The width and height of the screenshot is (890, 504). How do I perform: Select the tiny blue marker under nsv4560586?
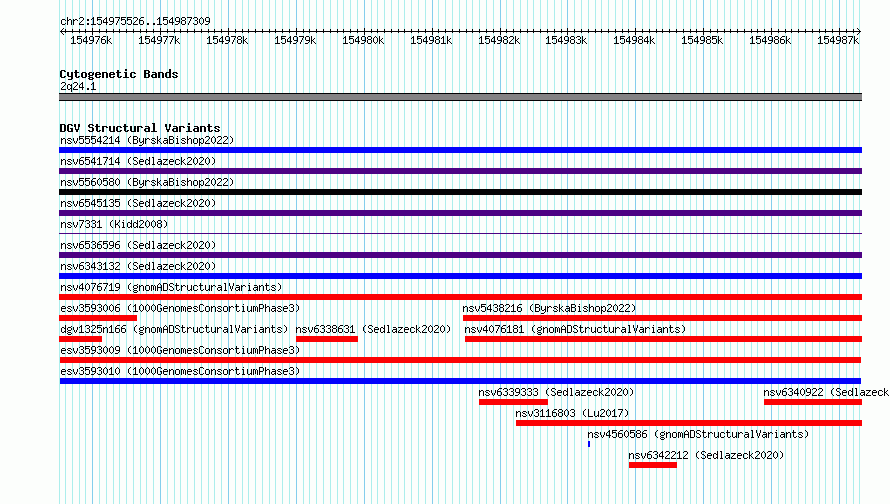(x=589, y=444)
